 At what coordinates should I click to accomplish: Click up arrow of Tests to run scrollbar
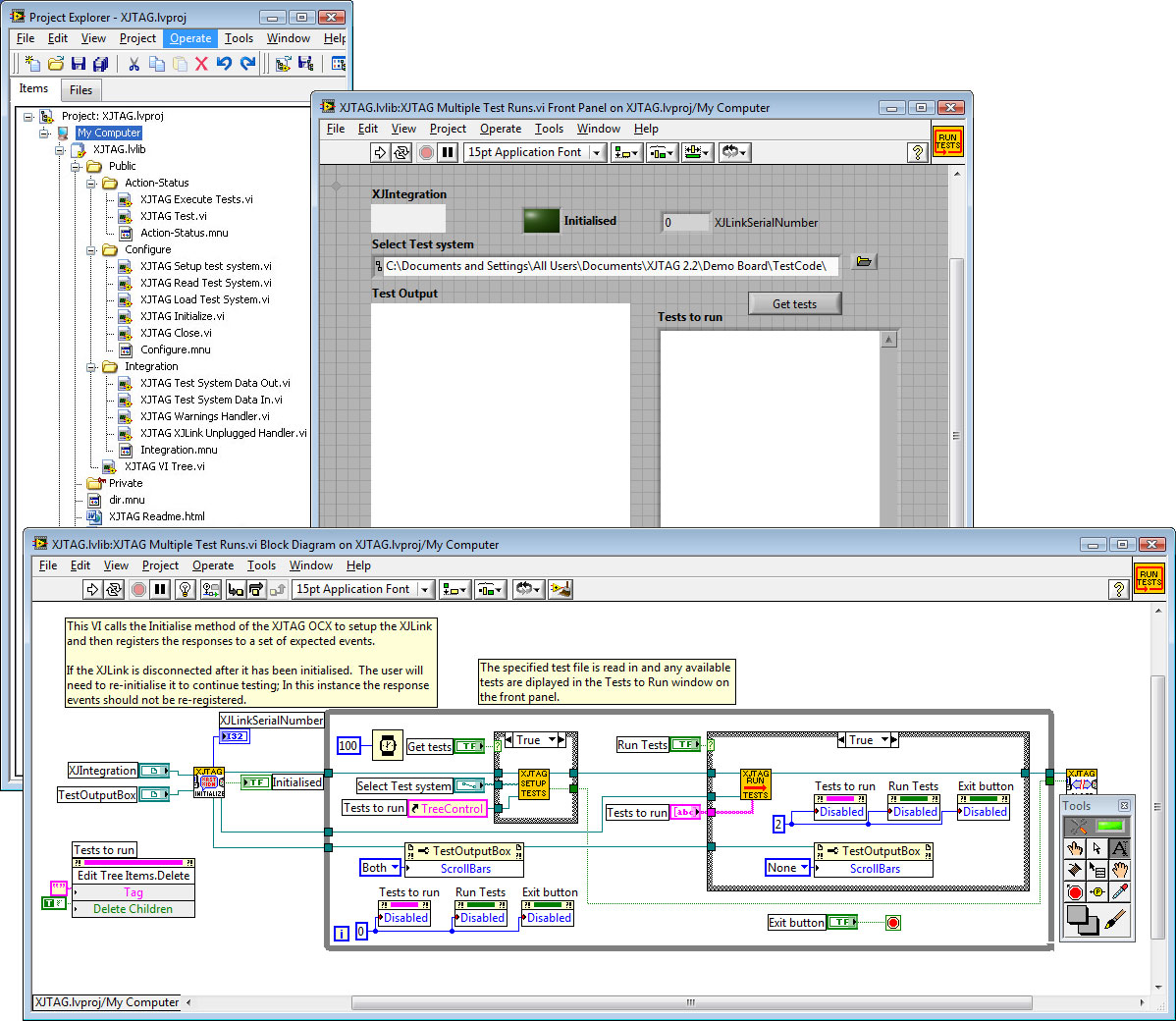pos(888,340)
